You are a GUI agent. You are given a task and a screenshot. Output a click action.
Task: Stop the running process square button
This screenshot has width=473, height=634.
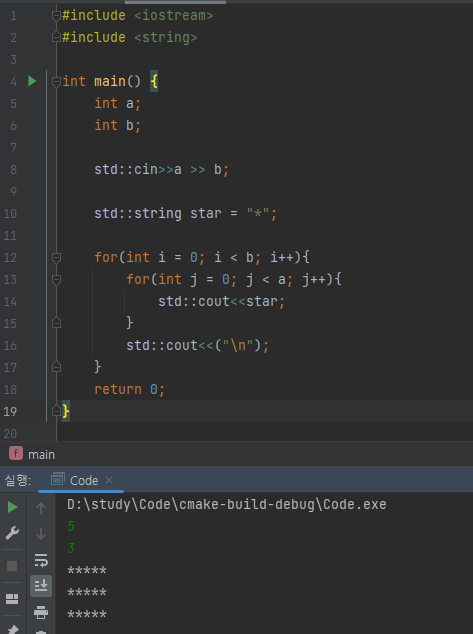[x=12, y=566]
